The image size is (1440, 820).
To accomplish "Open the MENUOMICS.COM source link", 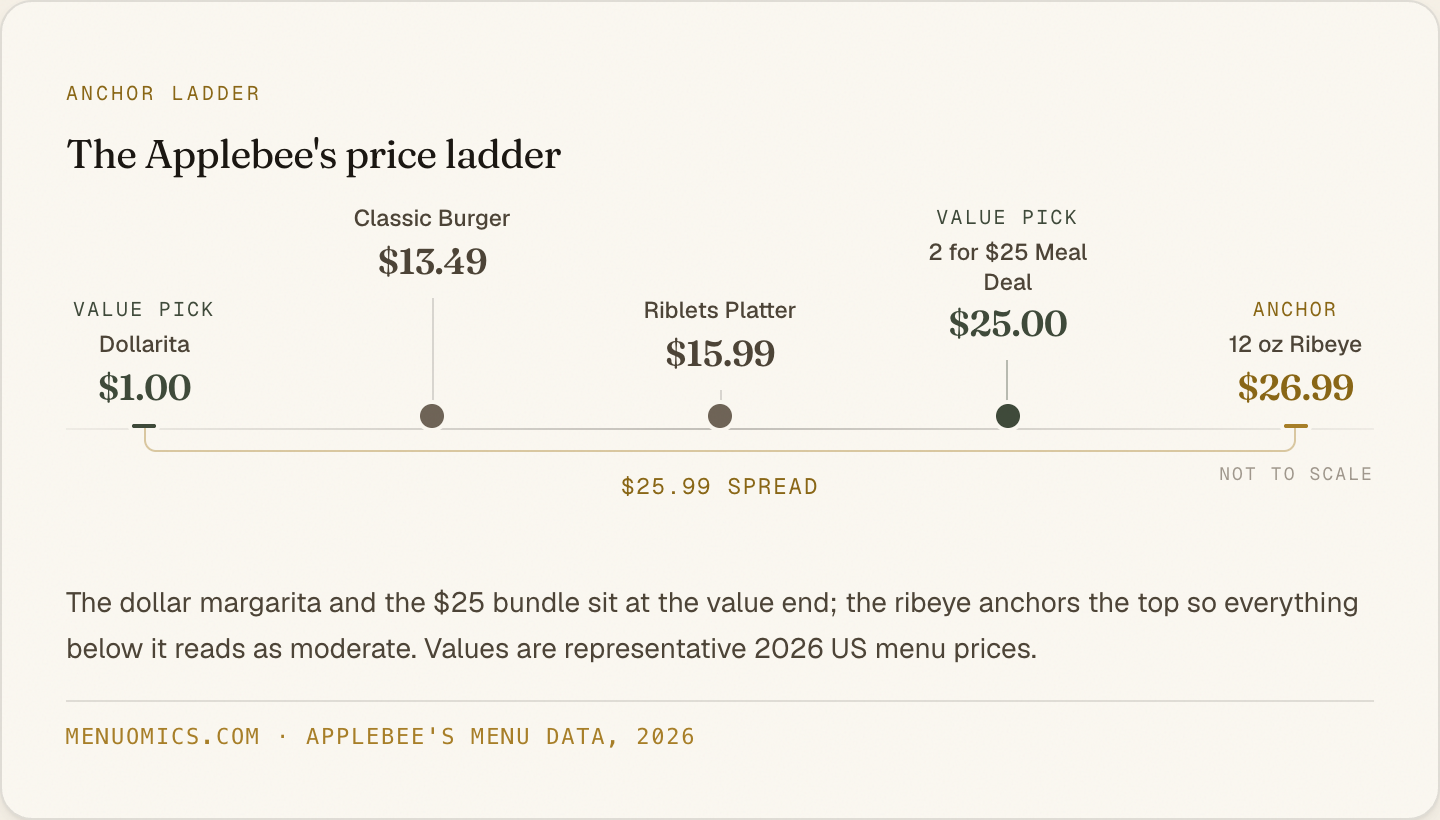I will tap(163, 737).
